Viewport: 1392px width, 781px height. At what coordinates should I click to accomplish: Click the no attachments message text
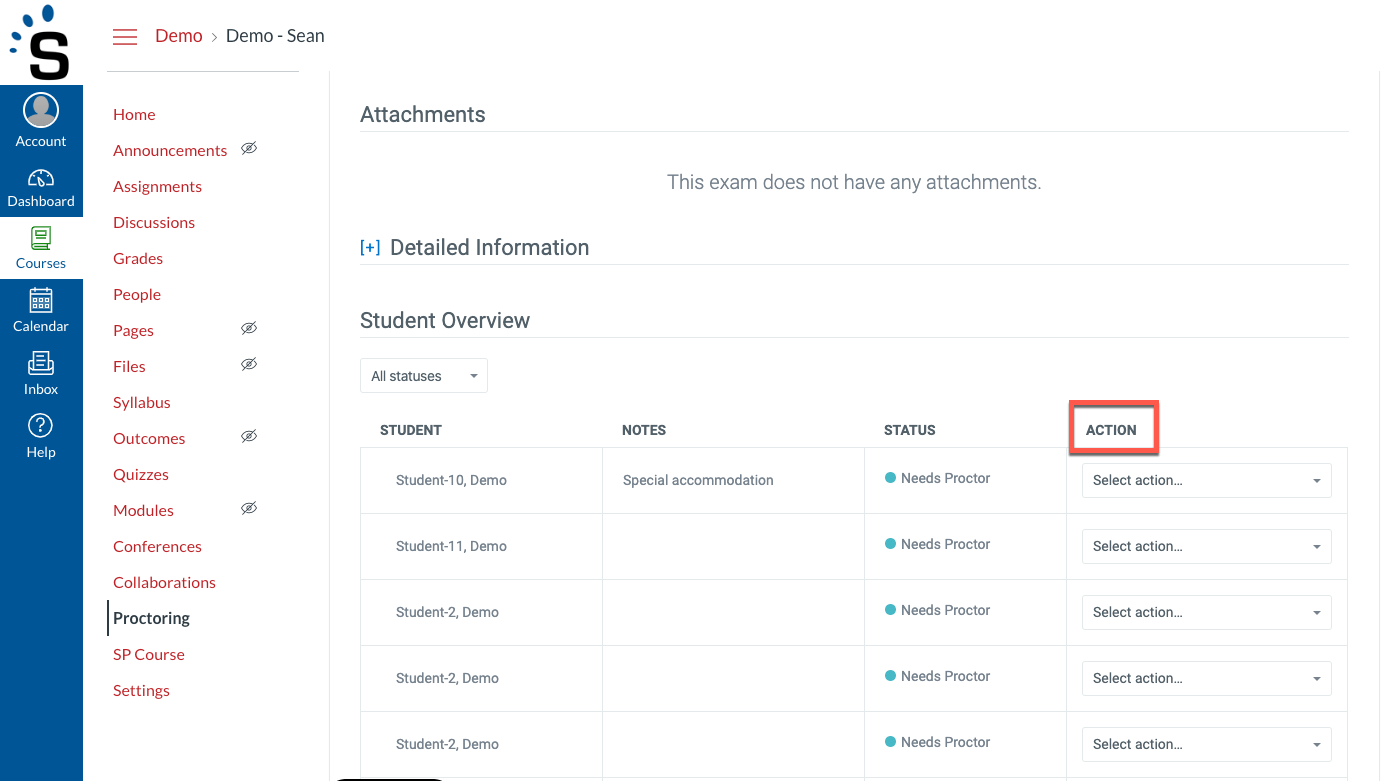854,183
